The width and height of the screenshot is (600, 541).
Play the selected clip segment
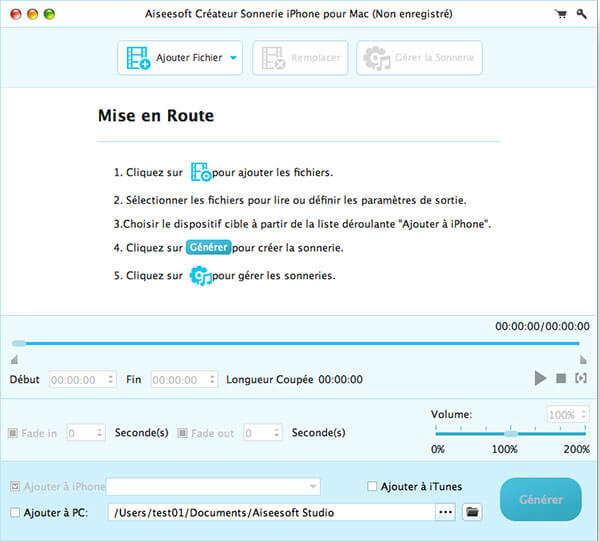click(581, 378)
